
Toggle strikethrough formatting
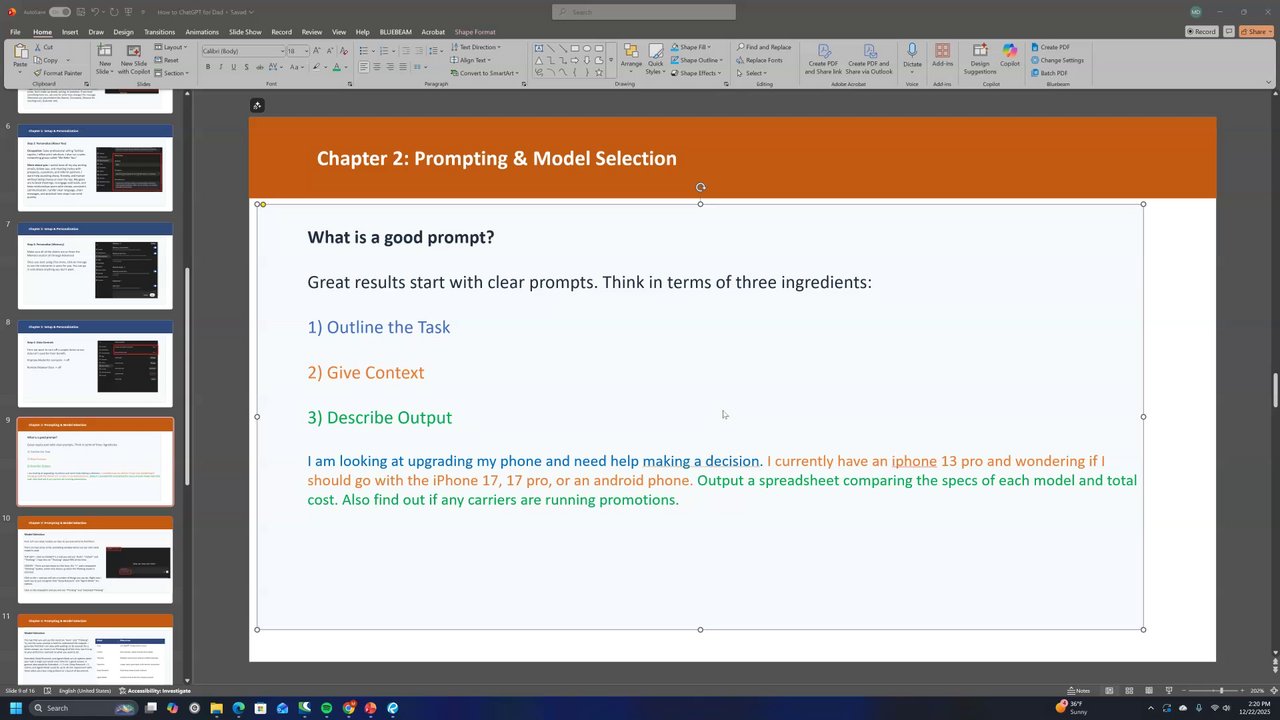click(x=258, y=67)
